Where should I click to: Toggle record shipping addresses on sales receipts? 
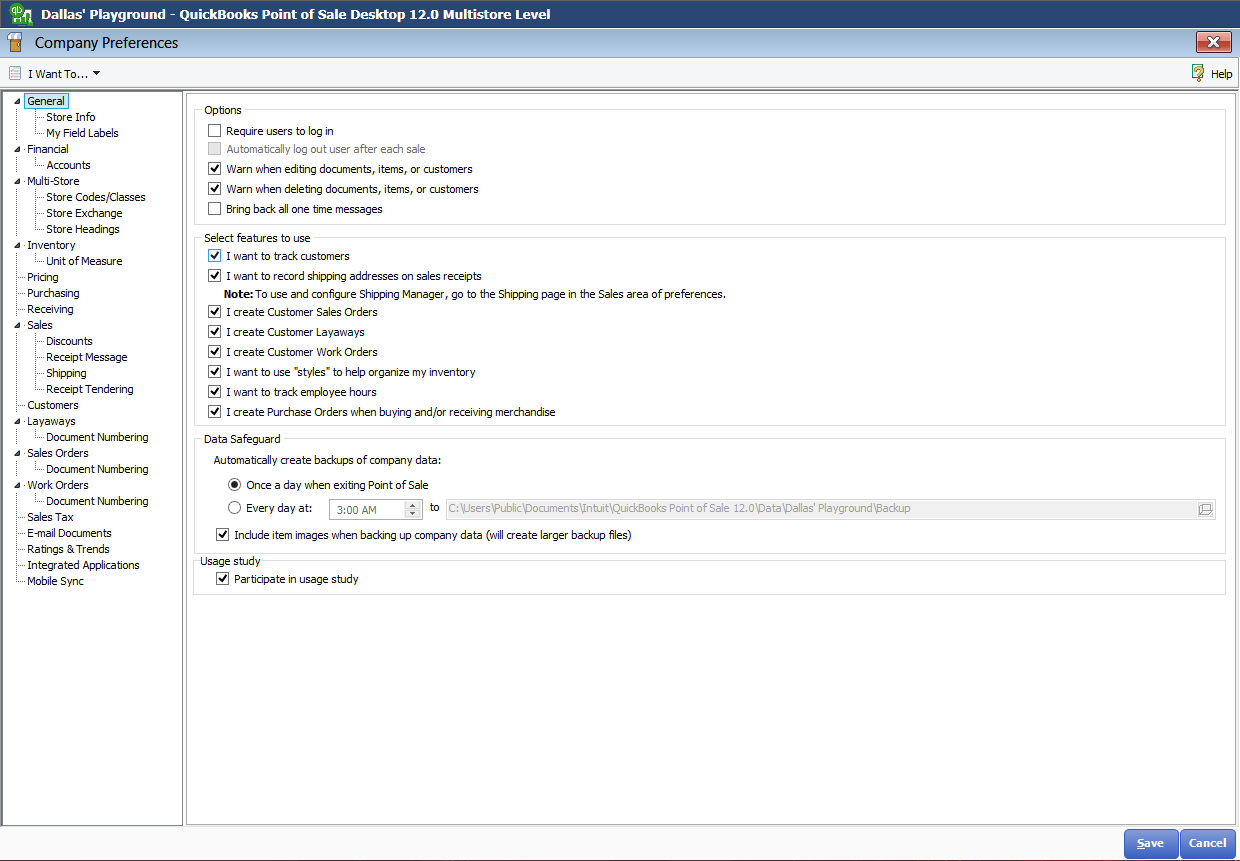point(214,276)
